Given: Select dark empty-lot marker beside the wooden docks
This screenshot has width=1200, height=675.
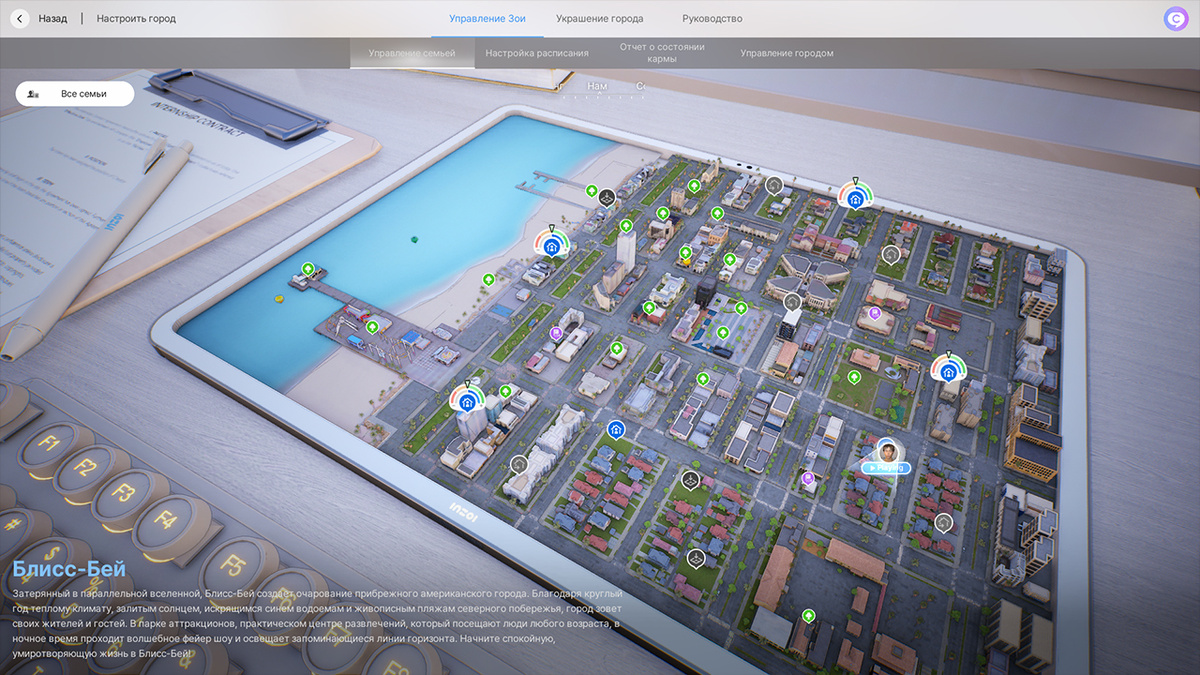Looking at the screenshot, I should pos(606,197).
